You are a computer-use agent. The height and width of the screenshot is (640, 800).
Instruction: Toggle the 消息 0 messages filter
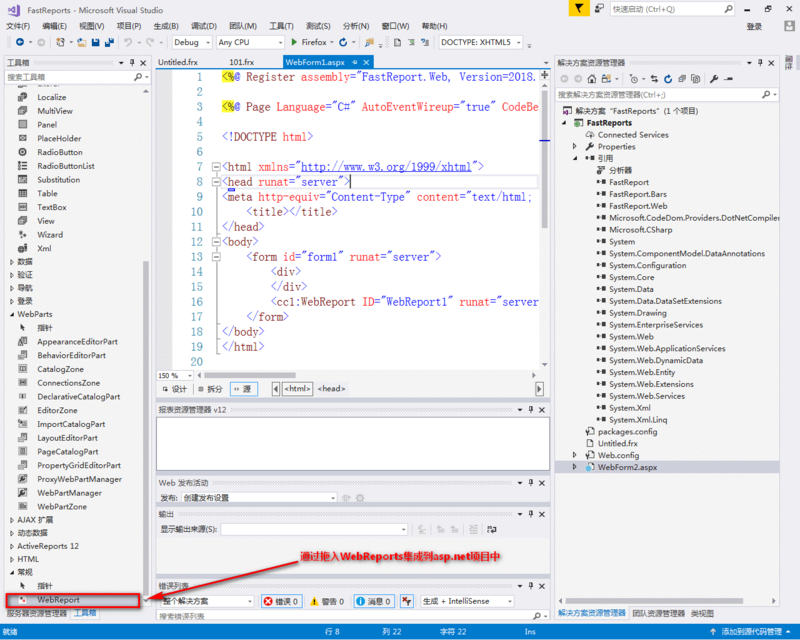pos(373,601)
